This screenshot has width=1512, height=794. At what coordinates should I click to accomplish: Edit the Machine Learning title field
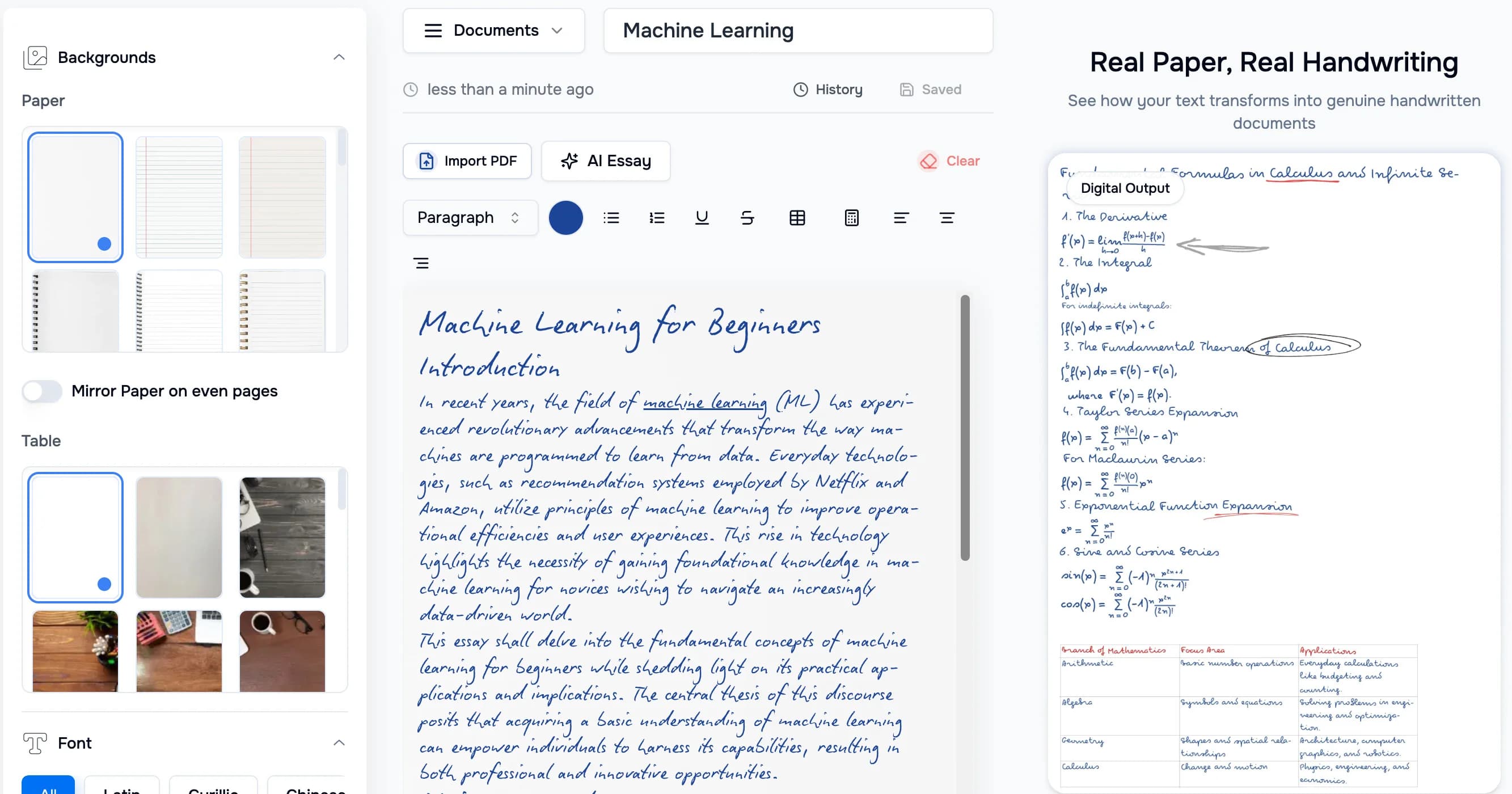(799, 31)
